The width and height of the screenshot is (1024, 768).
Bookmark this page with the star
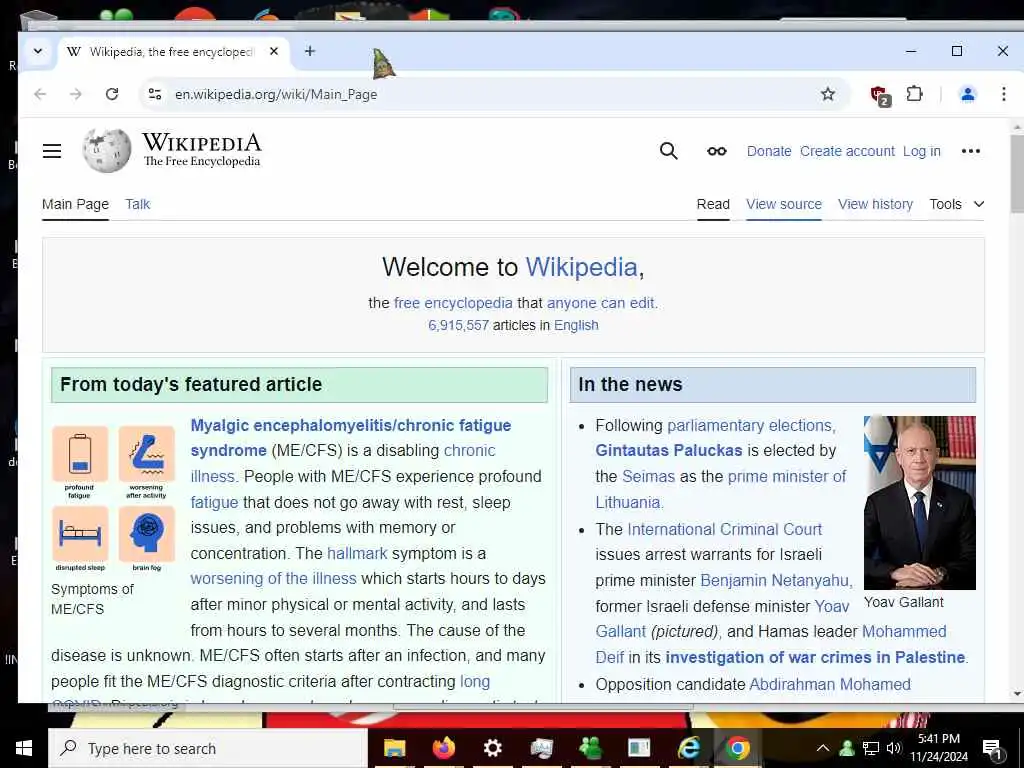click(x=827, y=94)
